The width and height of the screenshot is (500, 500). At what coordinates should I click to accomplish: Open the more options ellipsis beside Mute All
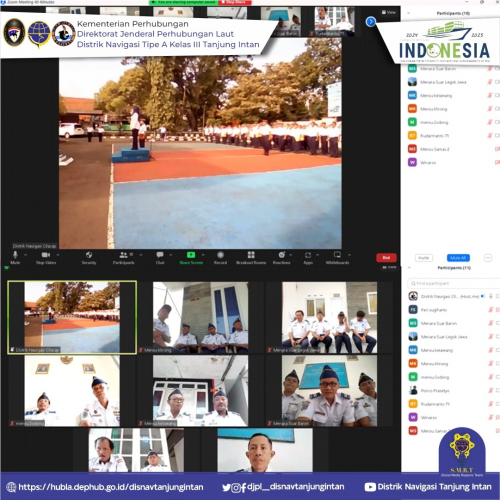pos(488,258)
